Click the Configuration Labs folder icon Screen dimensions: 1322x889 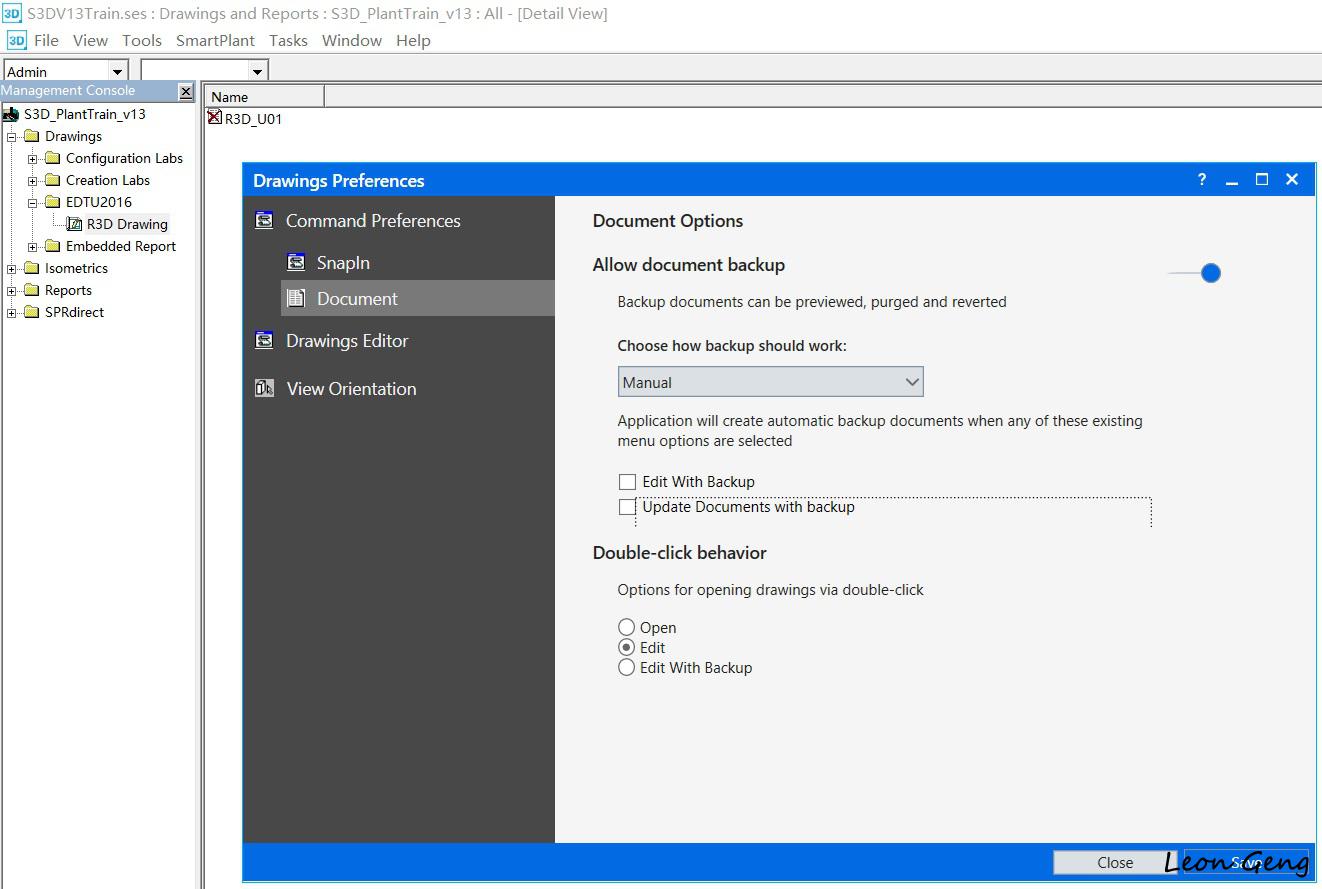pos(52,158)
